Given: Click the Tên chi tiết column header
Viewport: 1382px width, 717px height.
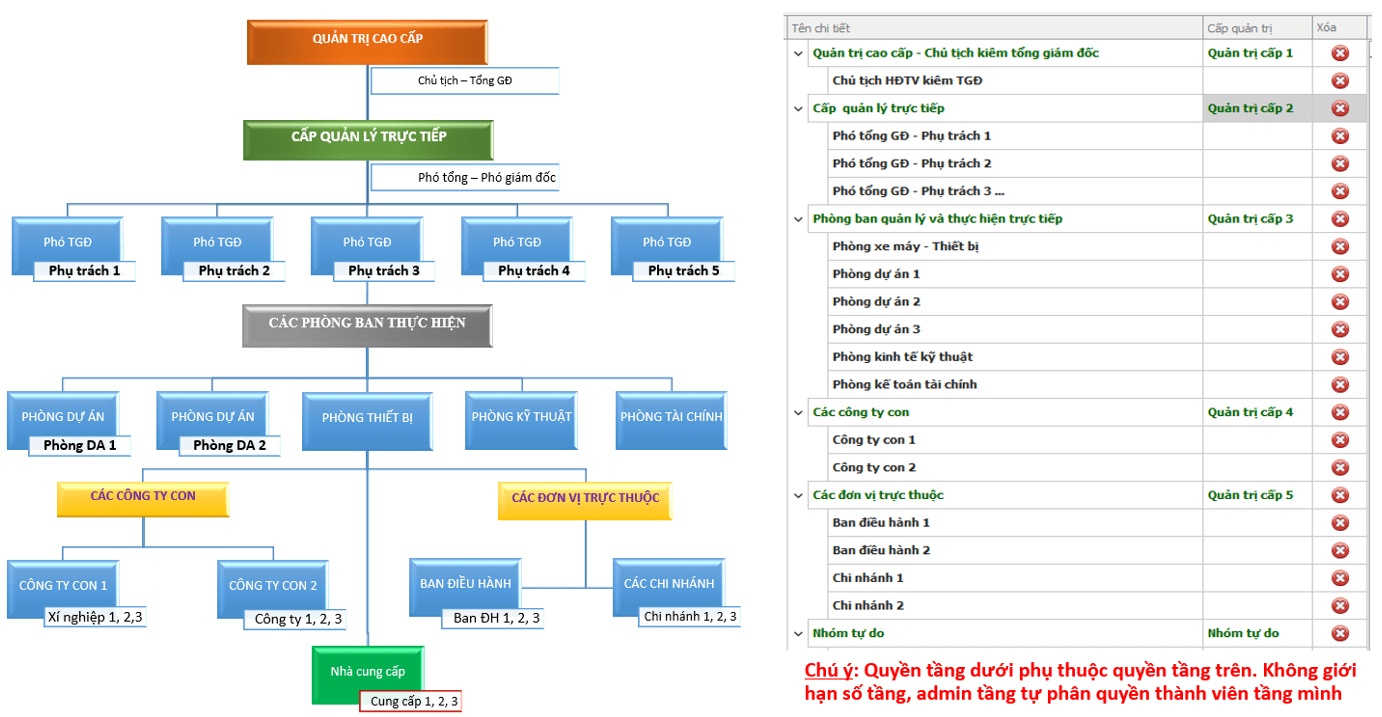Looking at the screenshot, I should pyautogui.click(x=994, y=28).
